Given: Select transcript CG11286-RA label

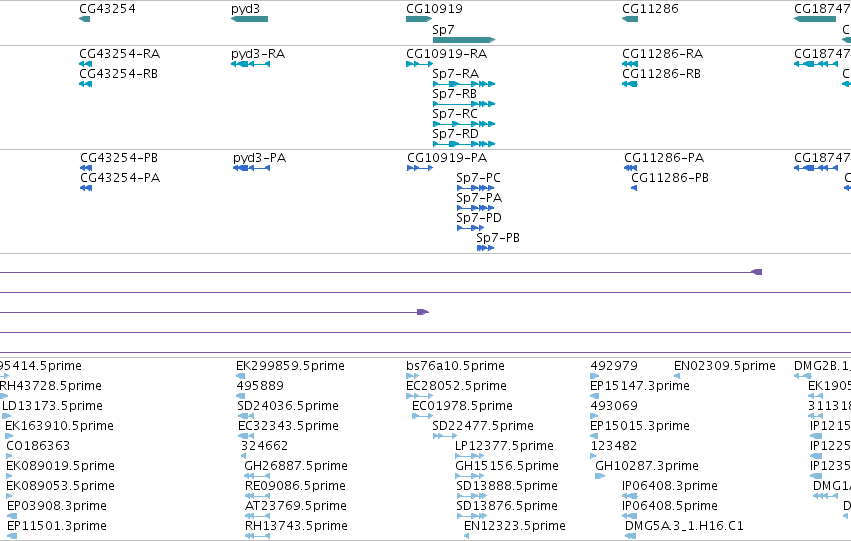Looking at the screenshot, I should [x=662, y=54].
